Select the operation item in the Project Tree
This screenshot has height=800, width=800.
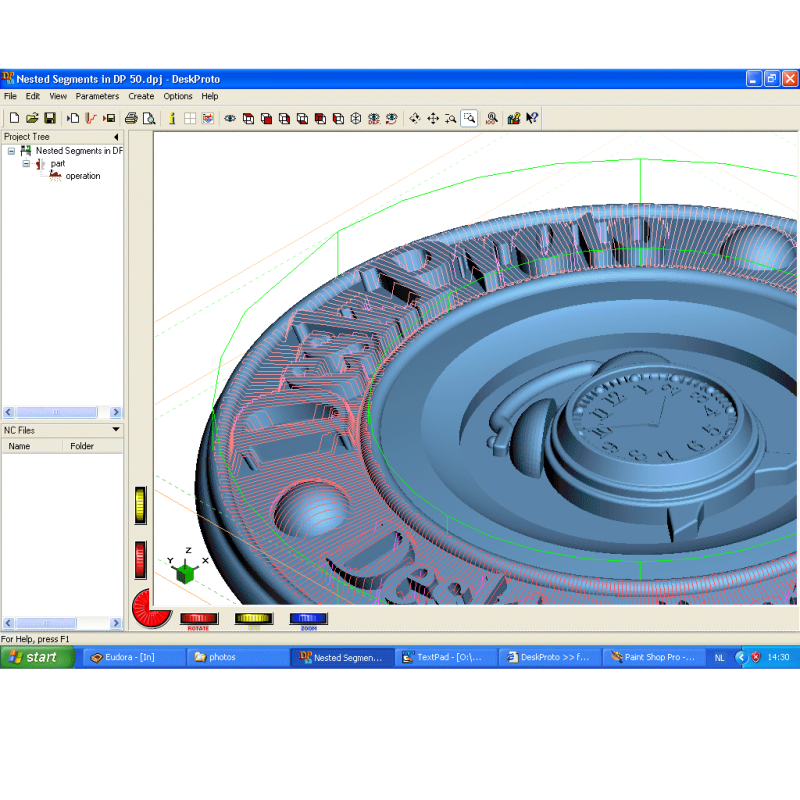pos(83,176)
